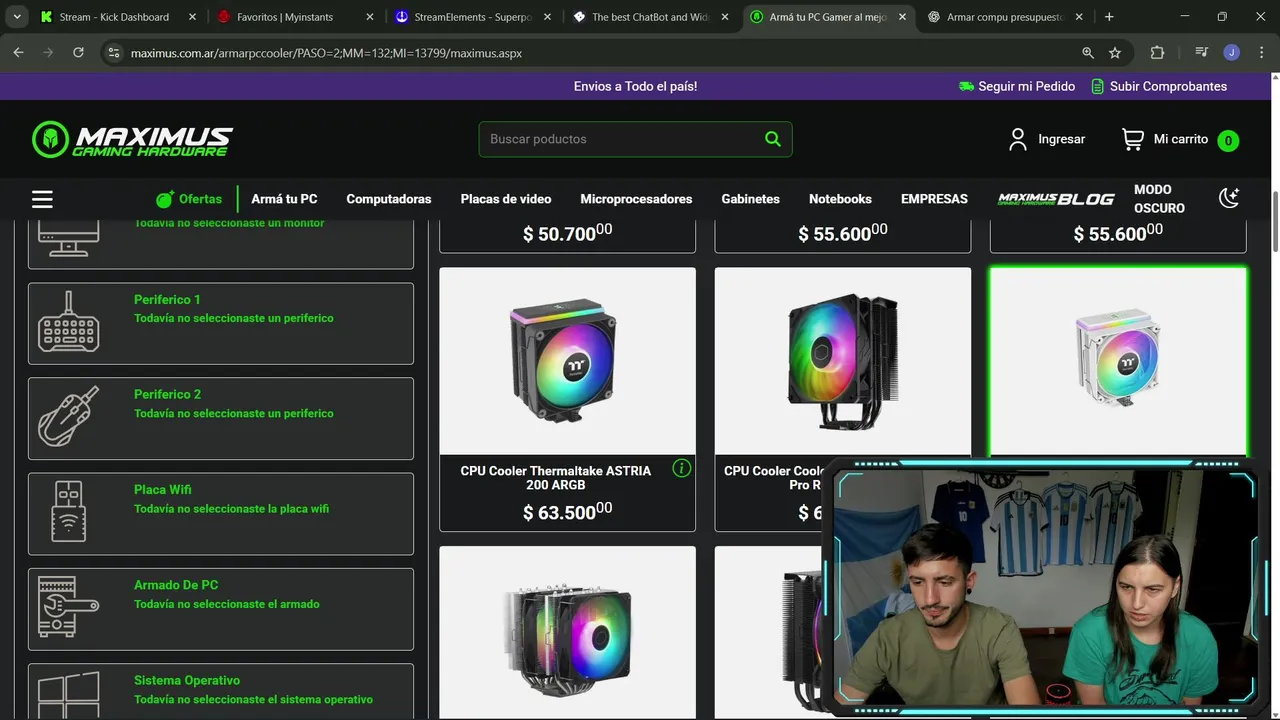Click the green search magnifier icon
Viewport: 1280px width, 720px height.
click(772, 139)
